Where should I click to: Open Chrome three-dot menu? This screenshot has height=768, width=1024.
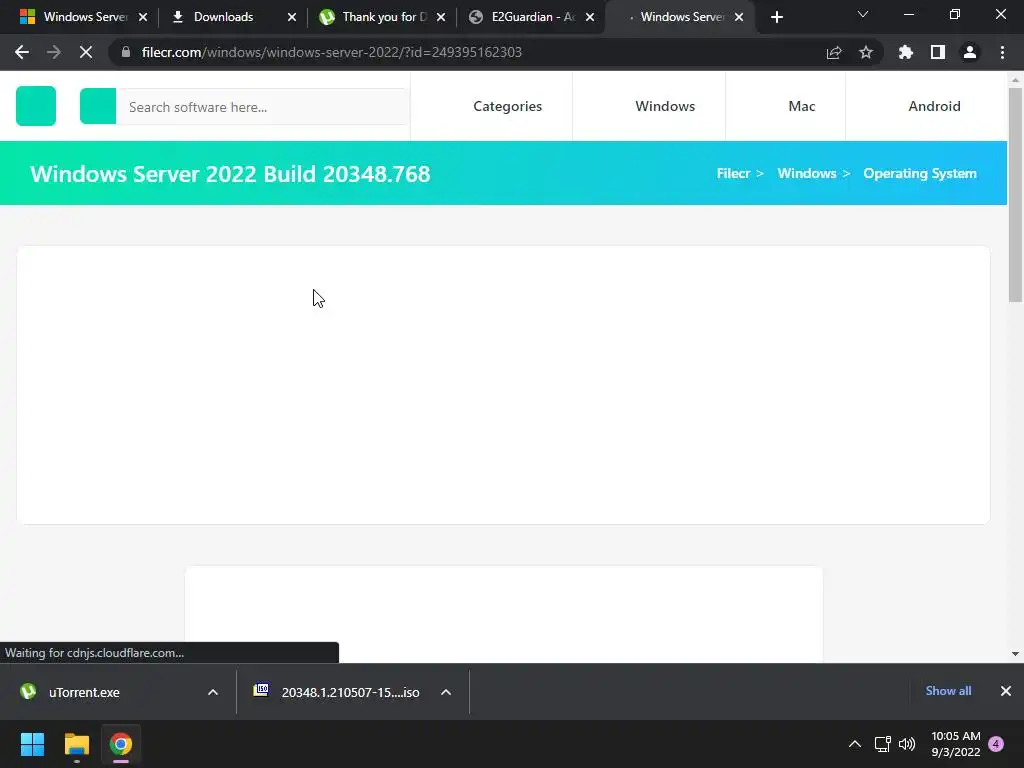(x=1002, y=52)
